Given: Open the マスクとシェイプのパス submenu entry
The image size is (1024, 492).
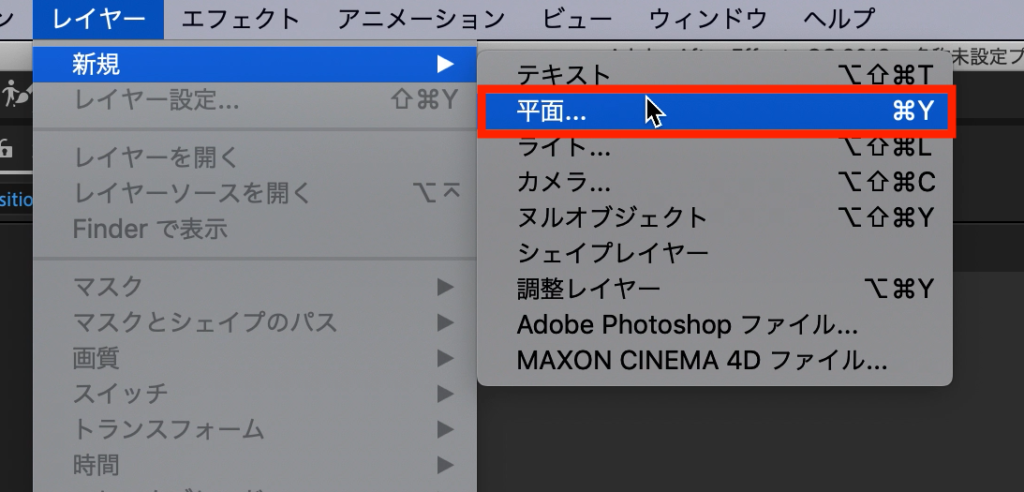Looking at the screenshot, I should point(255,322).
